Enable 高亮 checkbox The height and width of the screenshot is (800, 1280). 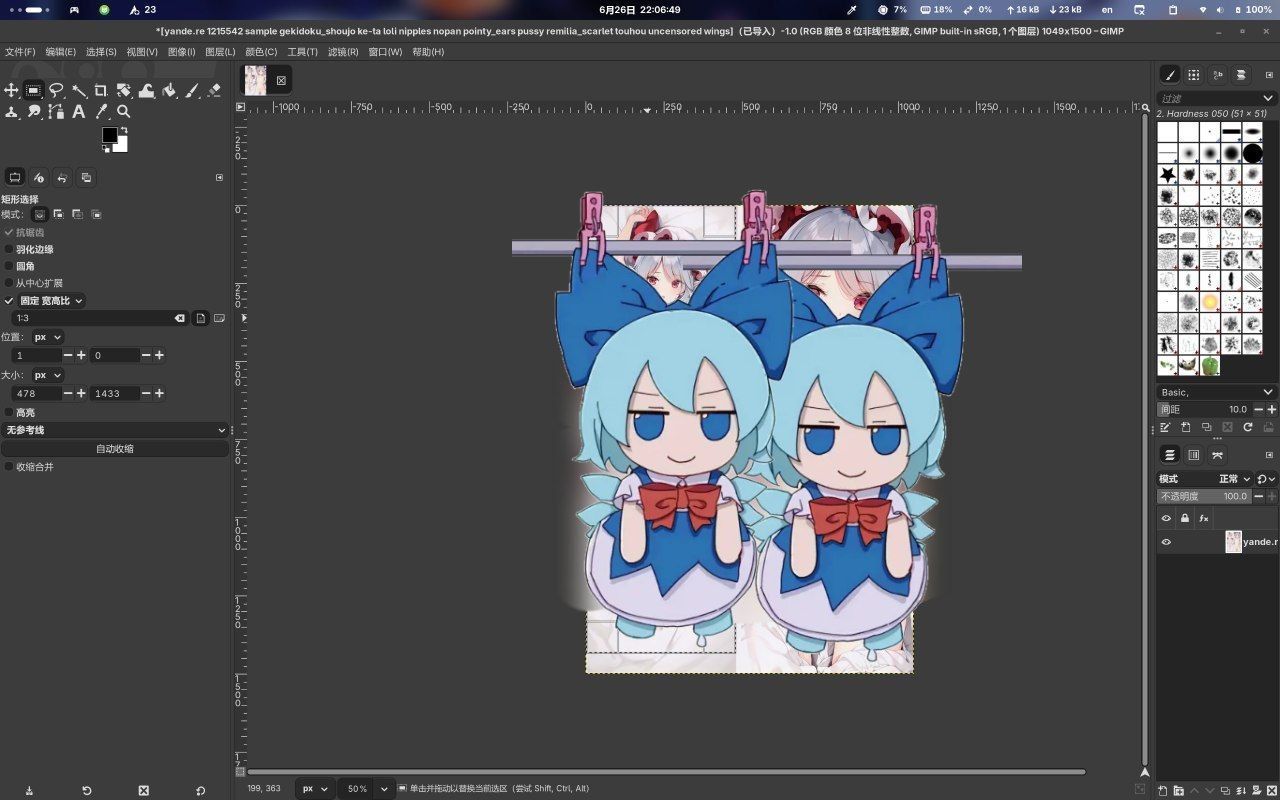tap(9, 412)
